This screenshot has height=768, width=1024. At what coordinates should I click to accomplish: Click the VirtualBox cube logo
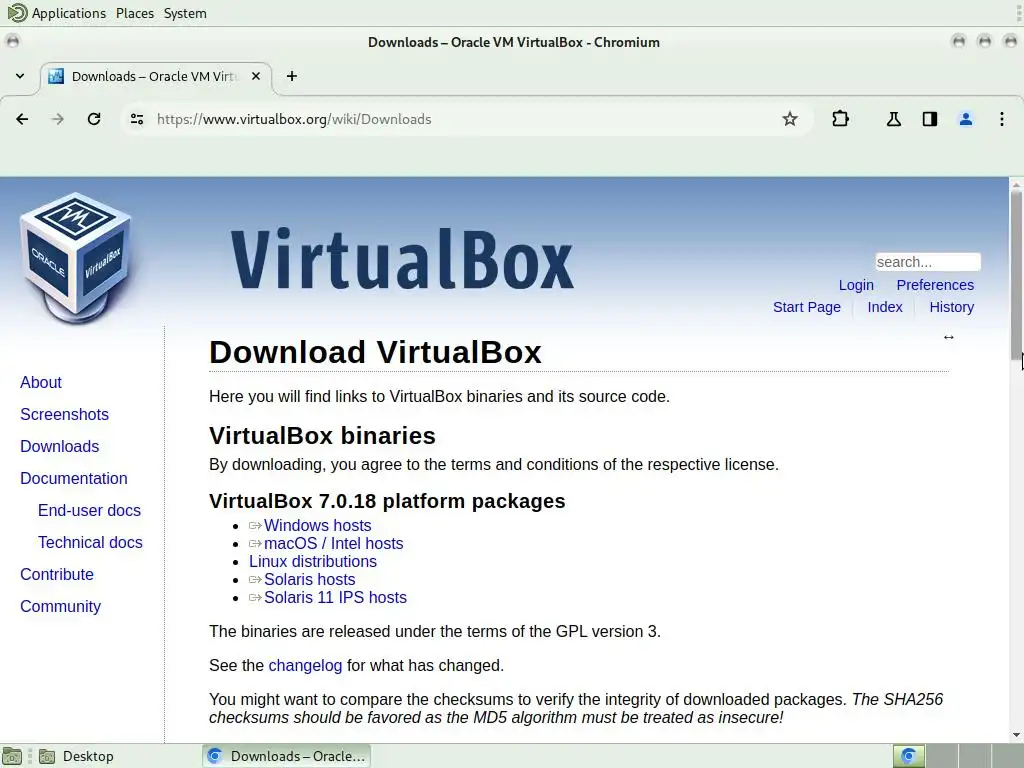[76, 258]
